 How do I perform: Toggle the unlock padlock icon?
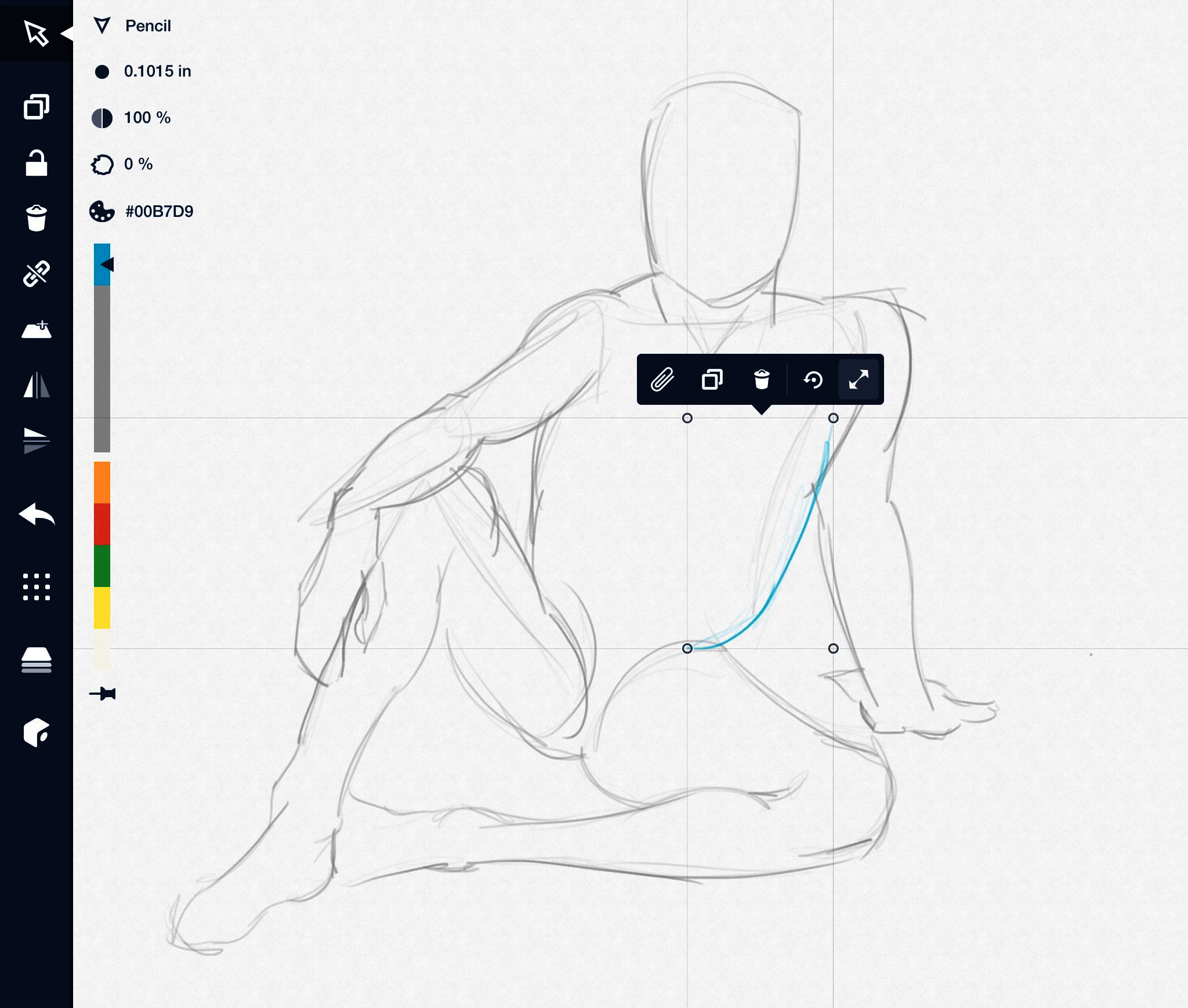(36, 163)
